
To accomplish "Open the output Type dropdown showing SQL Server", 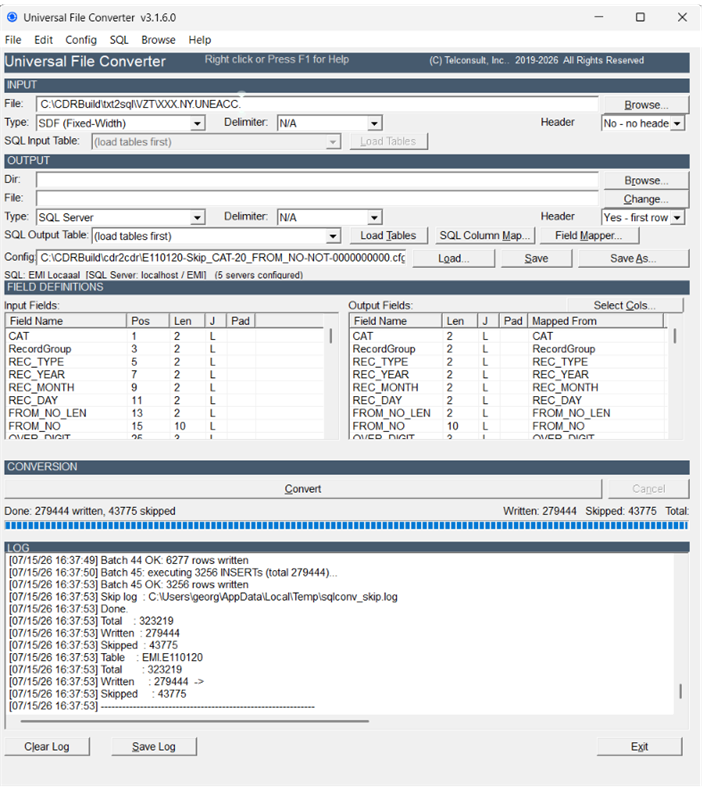I will point(120,217).
